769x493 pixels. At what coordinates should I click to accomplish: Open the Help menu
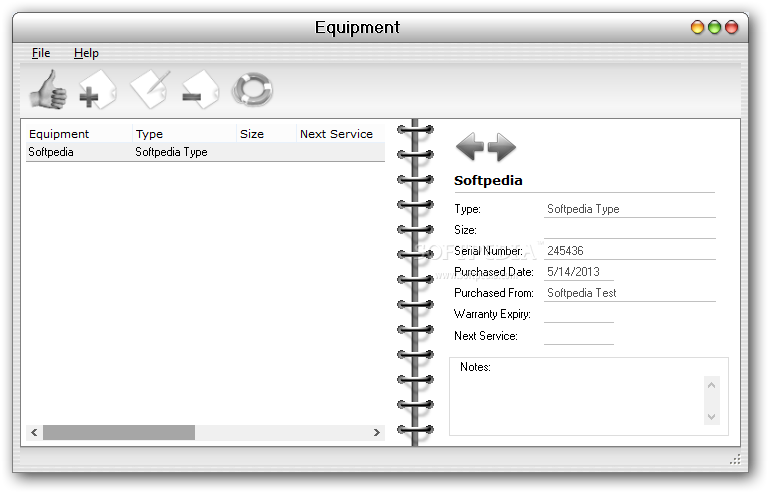tap(86, 53)
